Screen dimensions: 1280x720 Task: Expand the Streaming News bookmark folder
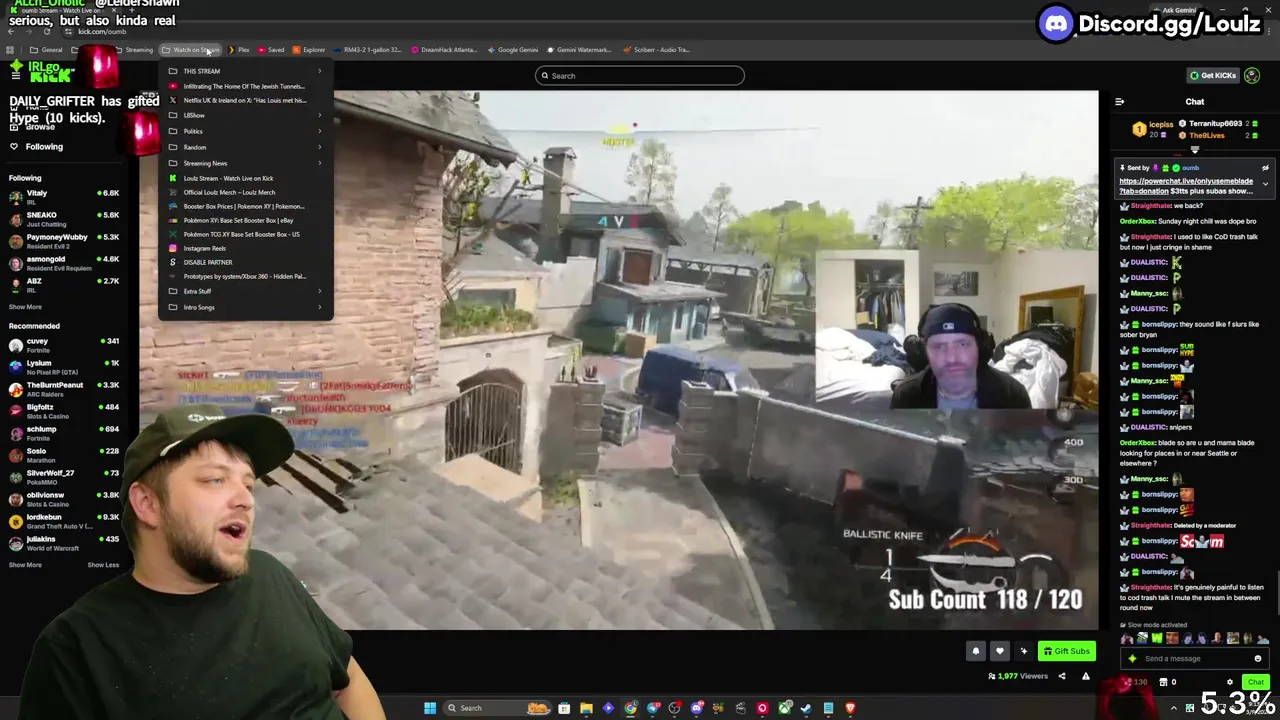(x=245, y=163)
